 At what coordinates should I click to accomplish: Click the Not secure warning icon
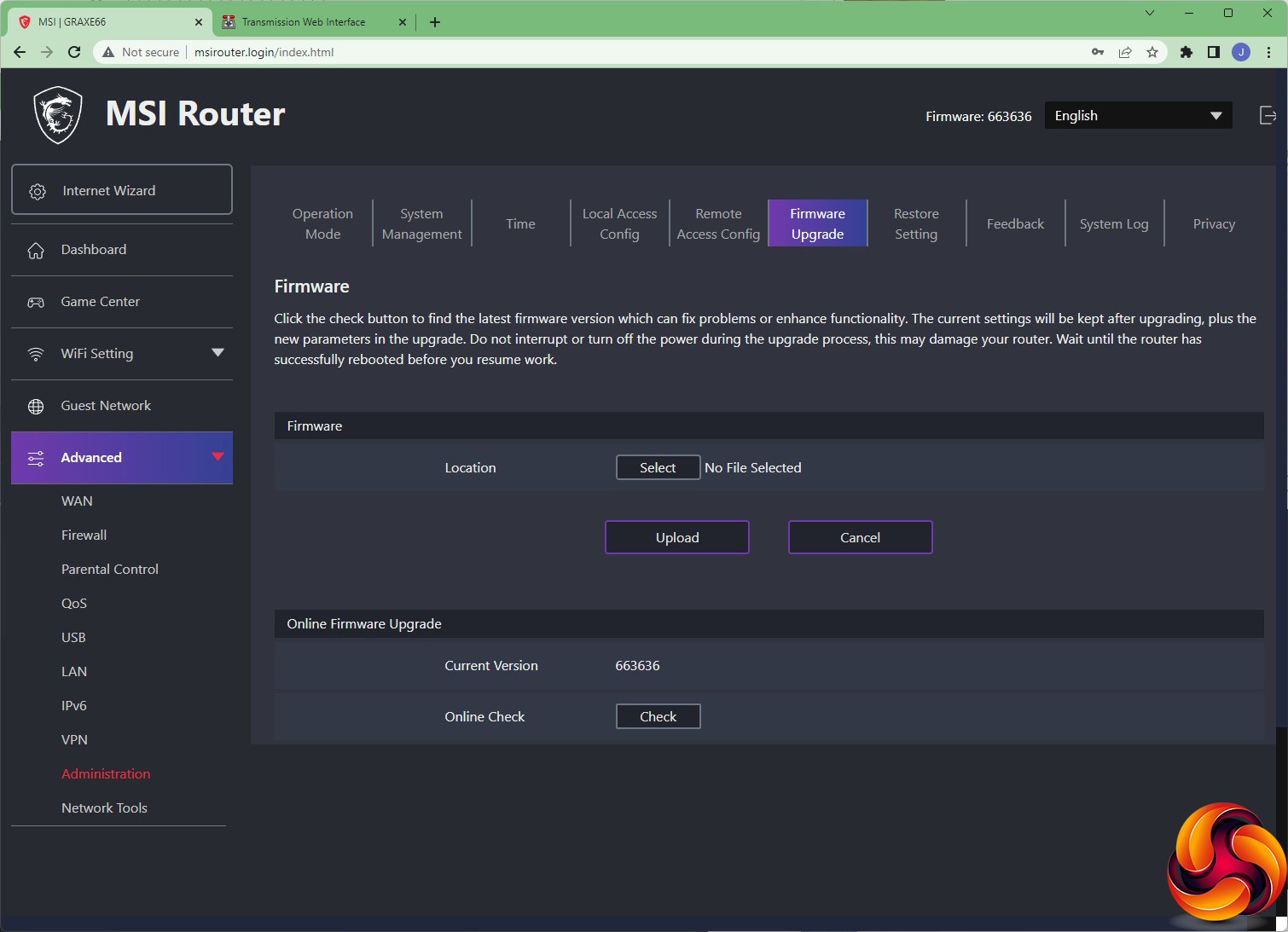pyautogui.click(x=108, y=52)
